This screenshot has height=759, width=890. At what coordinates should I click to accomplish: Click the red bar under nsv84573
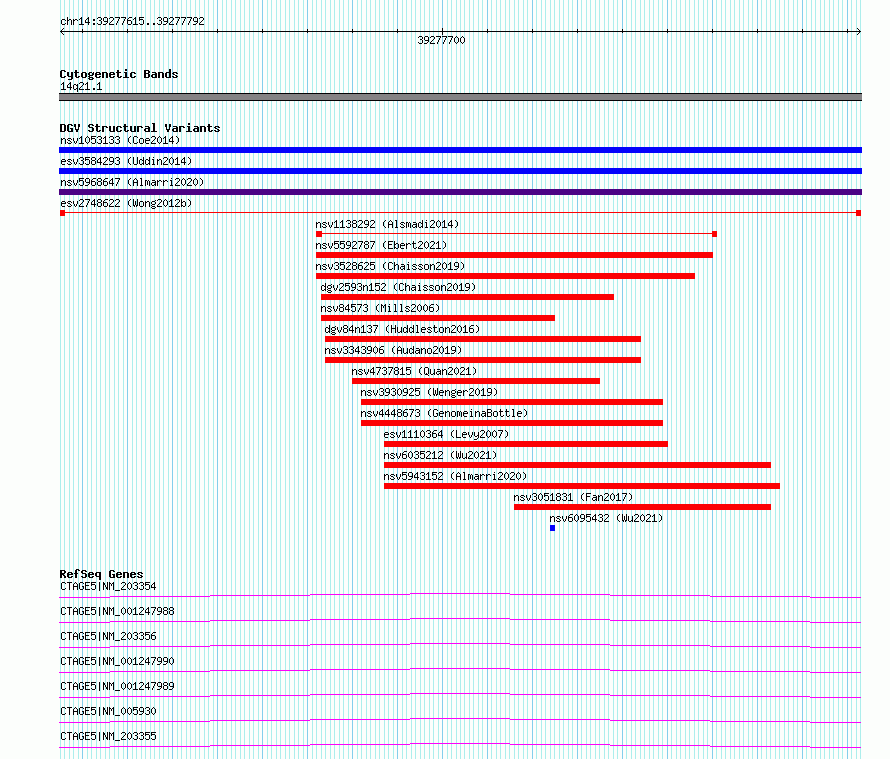tap(438, 318)
